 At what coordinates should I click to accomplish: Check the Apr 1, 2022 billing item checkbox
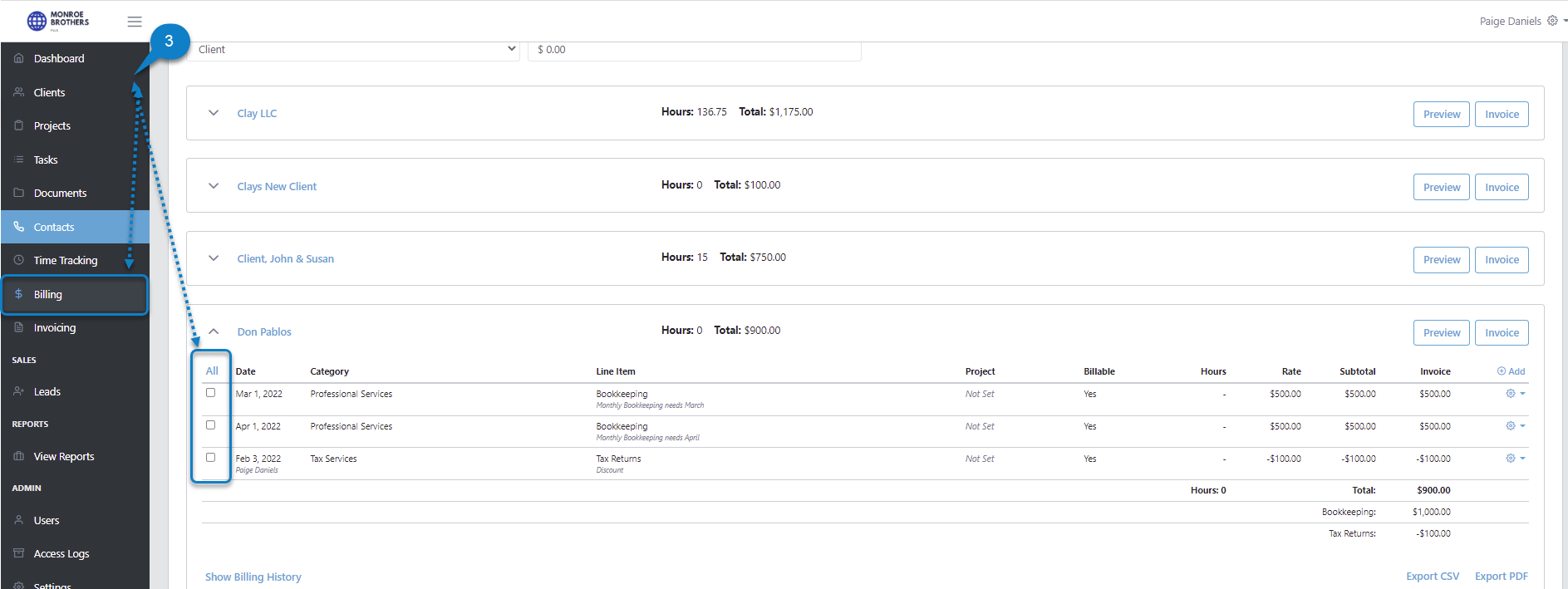coord(211,425)
